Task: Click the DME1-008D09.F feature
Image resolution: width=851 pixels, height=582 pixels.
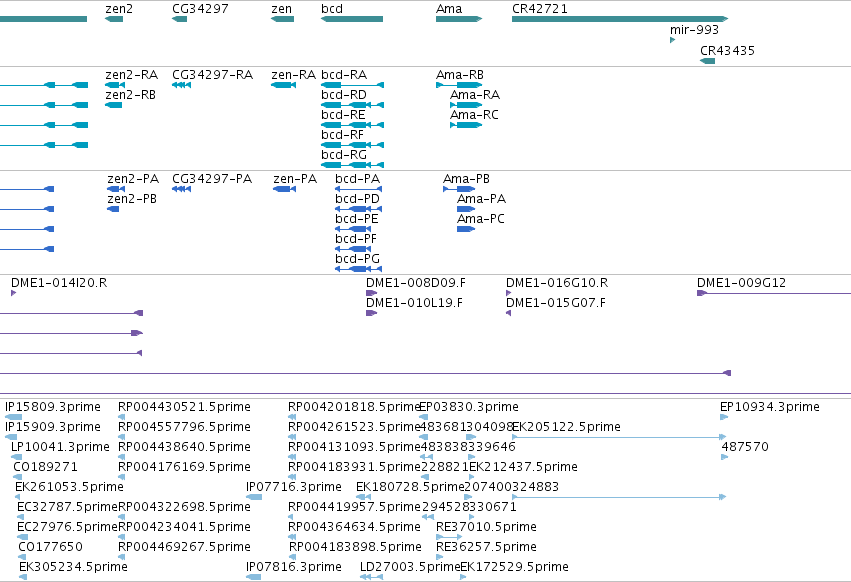Action: (x=372, y=293)
